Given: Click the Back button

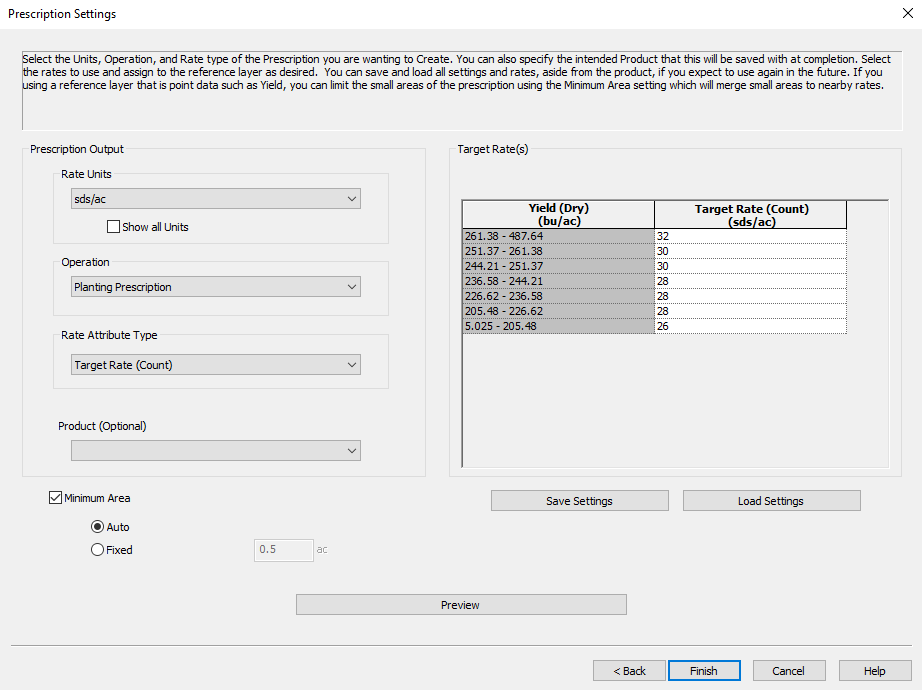Looking at the screenshot, I should click(x=629, y=670).
